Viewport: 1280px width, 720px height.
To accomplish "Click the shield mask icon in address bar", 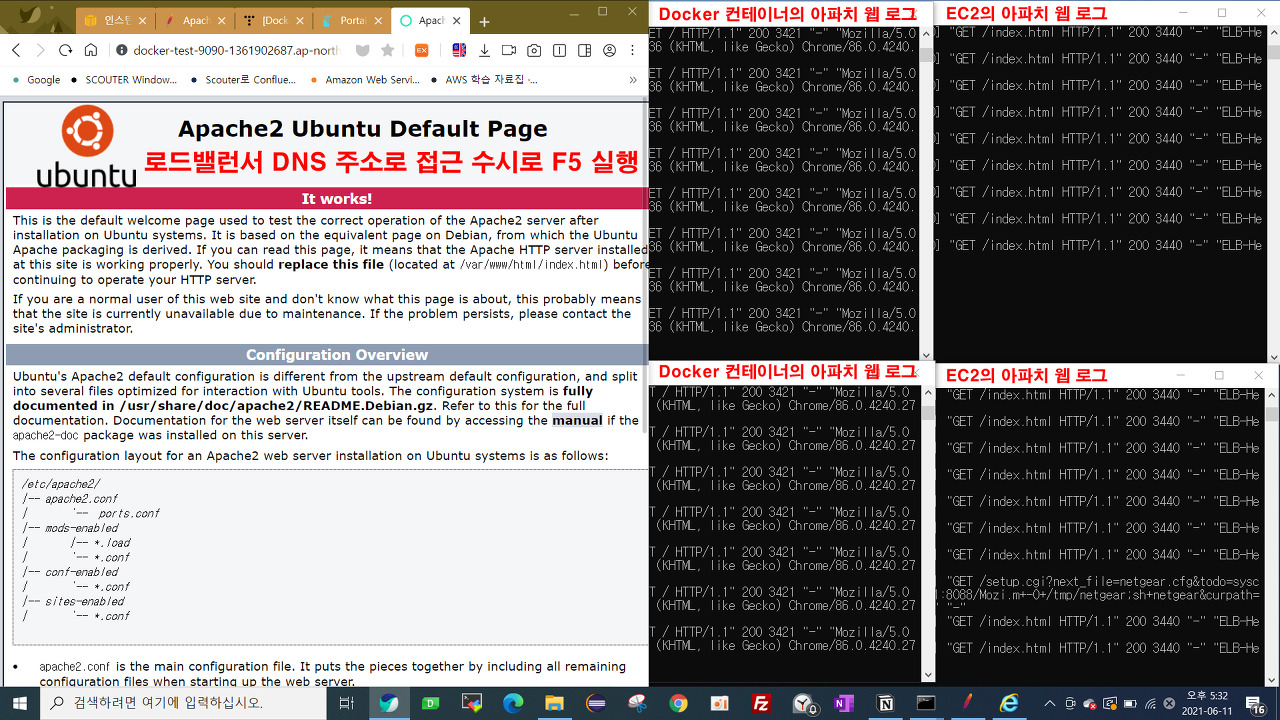I will (x=363, y=50).
